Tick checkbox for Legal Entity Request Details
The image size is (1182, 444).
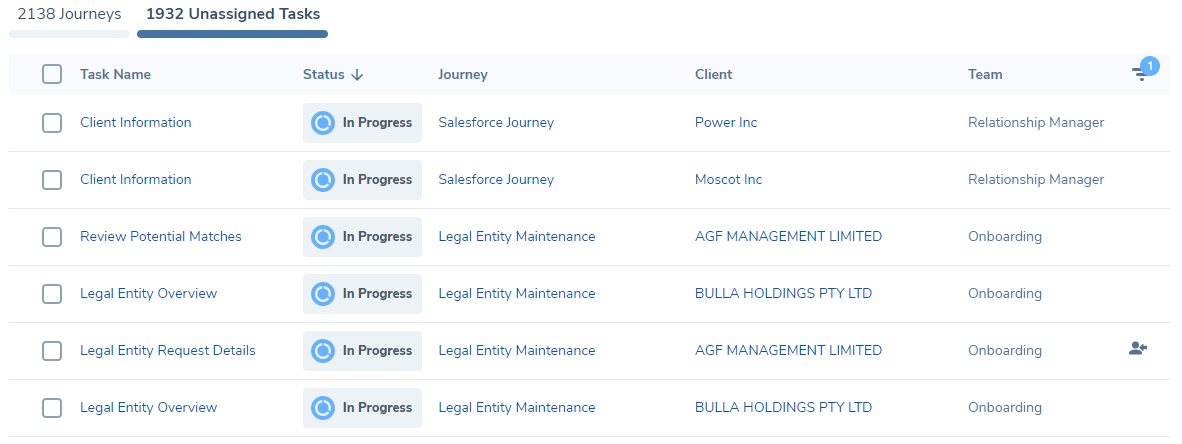pos(52,351)
